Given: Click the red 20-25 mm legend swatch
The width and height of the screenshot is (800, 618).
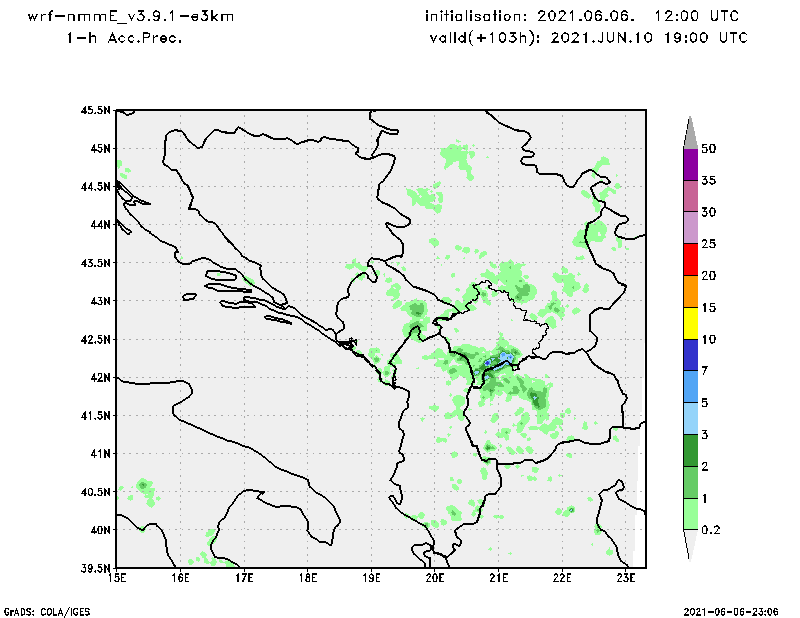Looking at the screenshot, I should pos(690,260).
